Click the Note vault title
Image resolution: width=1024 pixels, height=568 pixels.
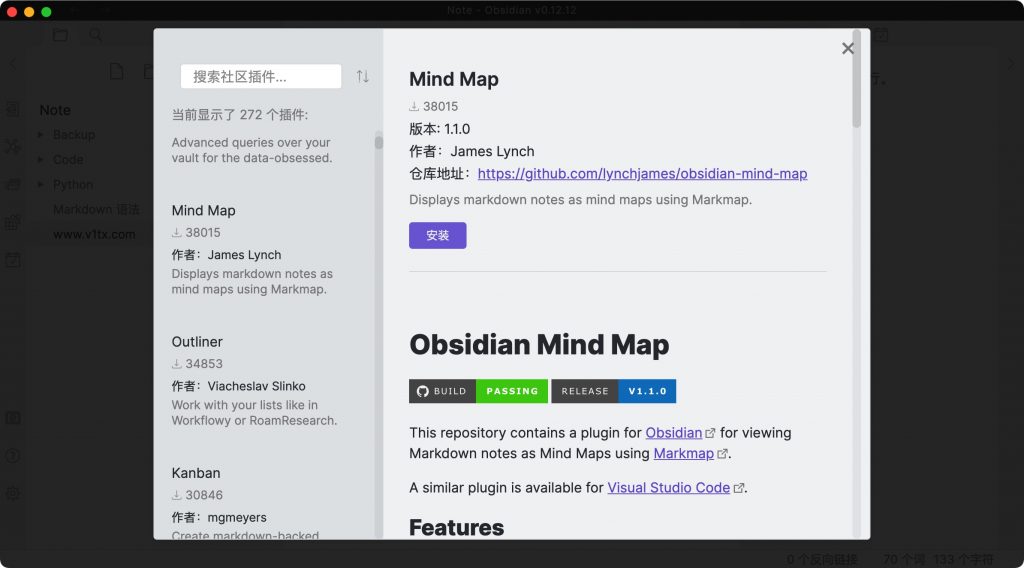(55, 110)
